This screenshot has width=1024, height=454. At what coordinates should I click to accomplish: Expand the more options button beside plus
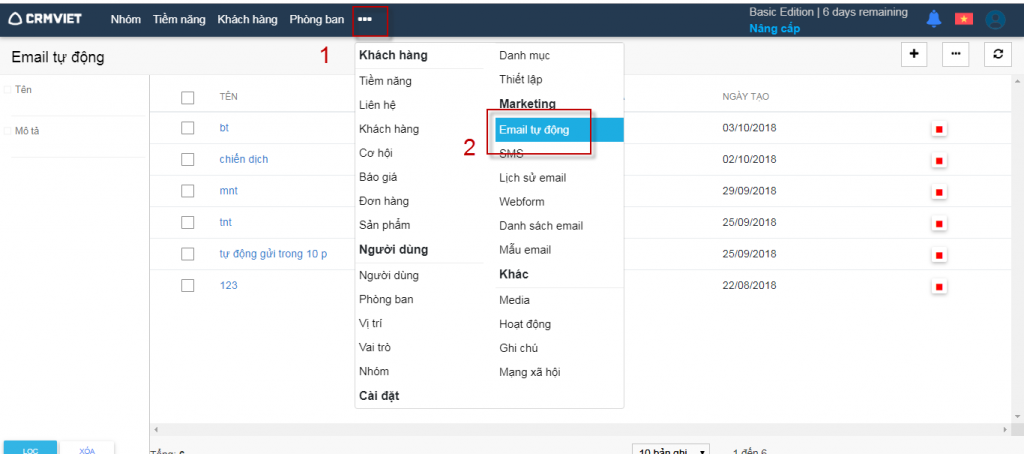click(956, 55)
